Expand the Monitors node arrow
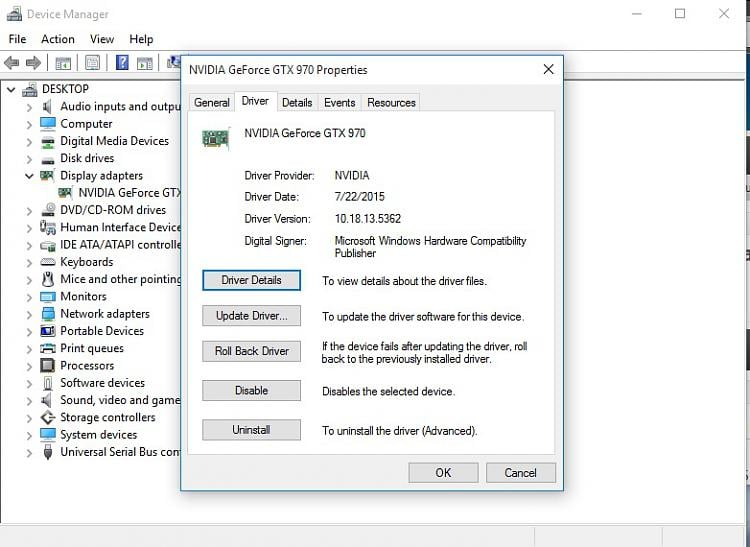Screen dimensions: 750x547 point(29,297)
